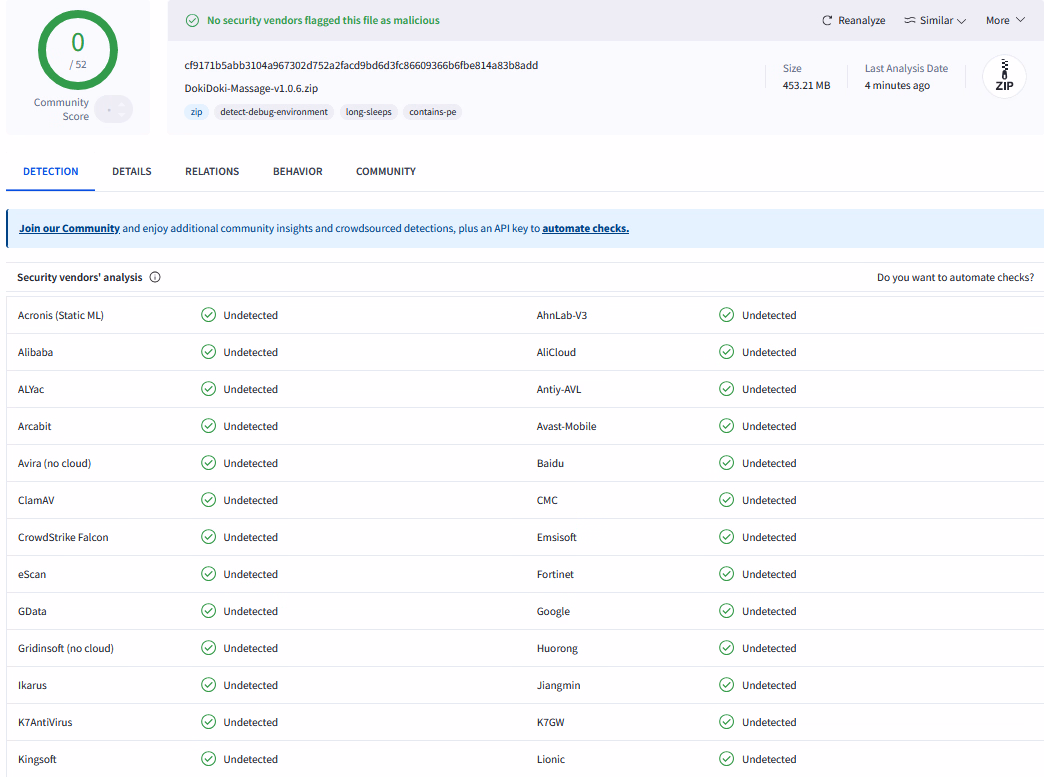Click the Avast-Mobile undetected check icon

(x=726, y=425)
